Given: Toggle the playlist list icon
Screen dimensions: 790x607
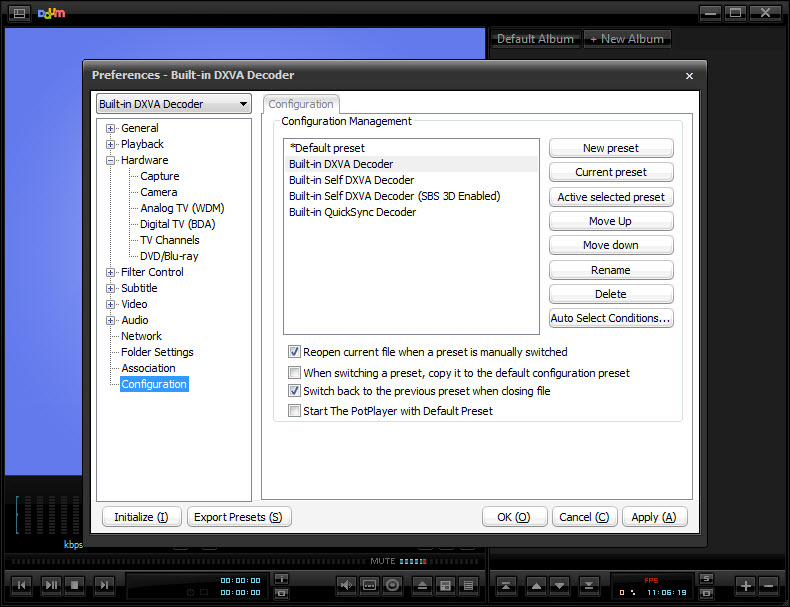Looking at the screenshot, I should pyautogui.click(x=469, y=585).
